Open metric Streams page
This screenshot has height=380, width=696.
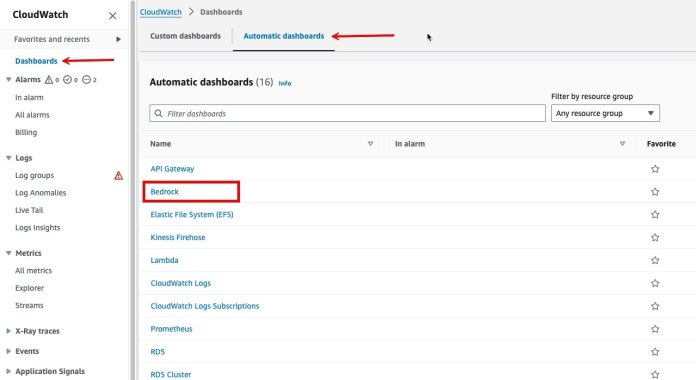point(29,305)
